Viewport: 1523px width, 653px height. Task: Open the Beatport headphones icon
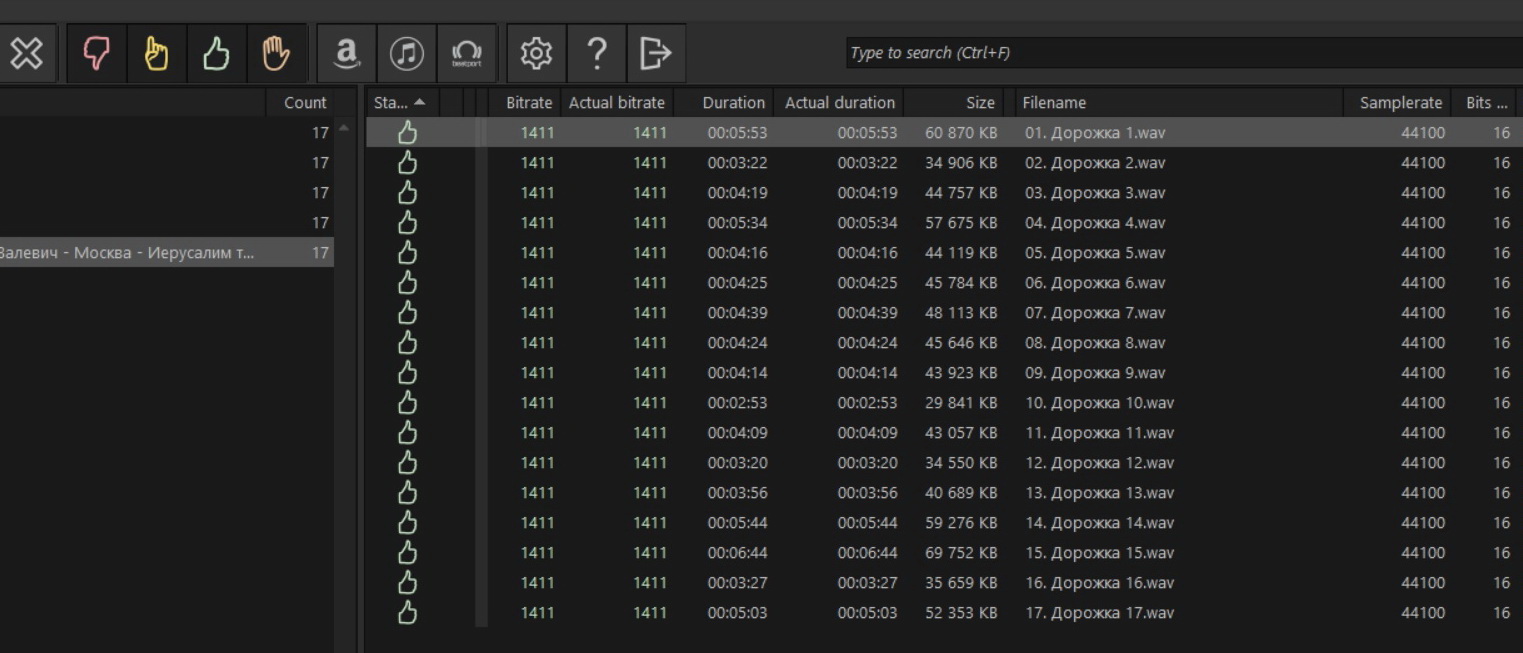[467, 53]
